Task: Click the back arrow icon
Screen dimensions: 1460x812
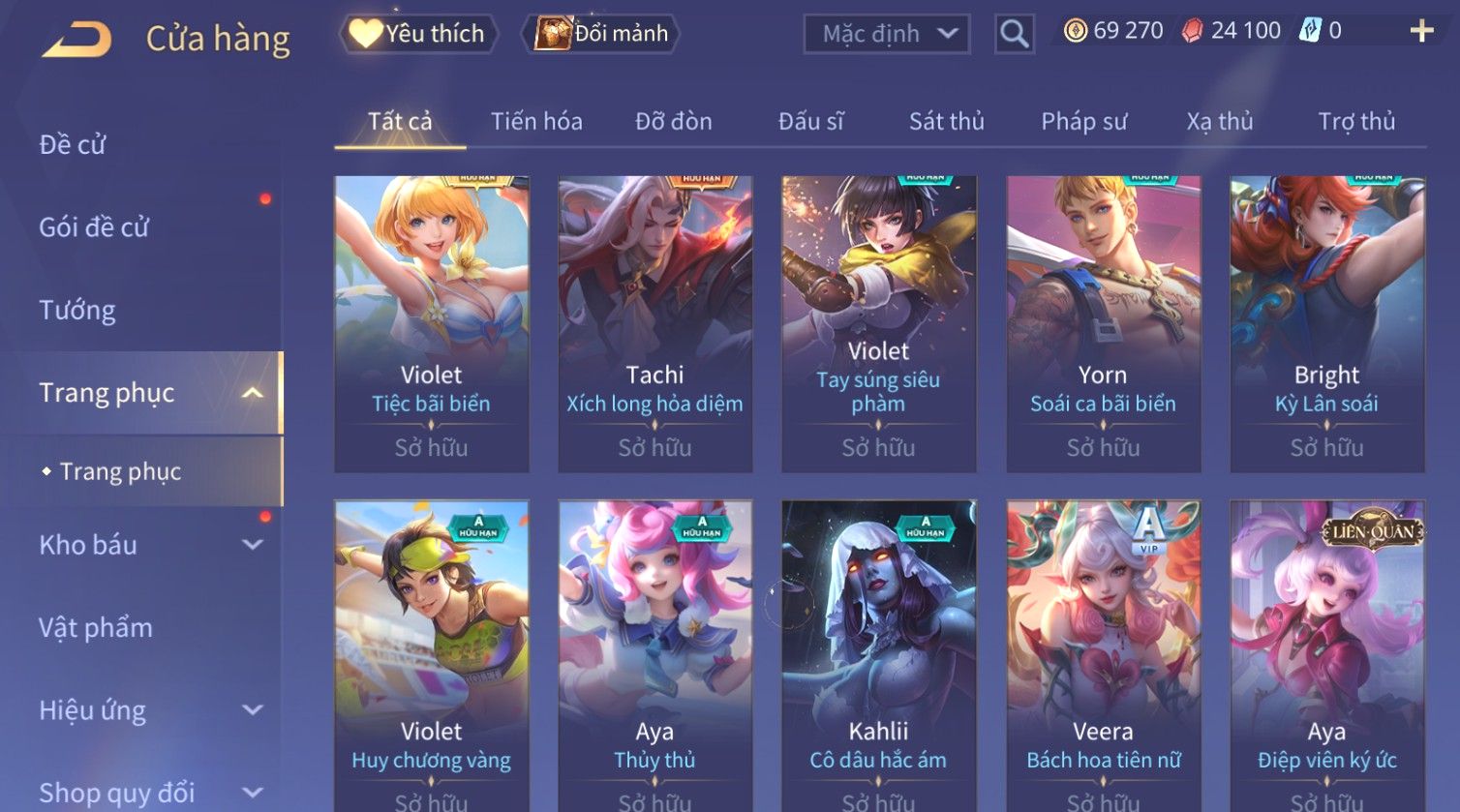Action: pos(77,40)
